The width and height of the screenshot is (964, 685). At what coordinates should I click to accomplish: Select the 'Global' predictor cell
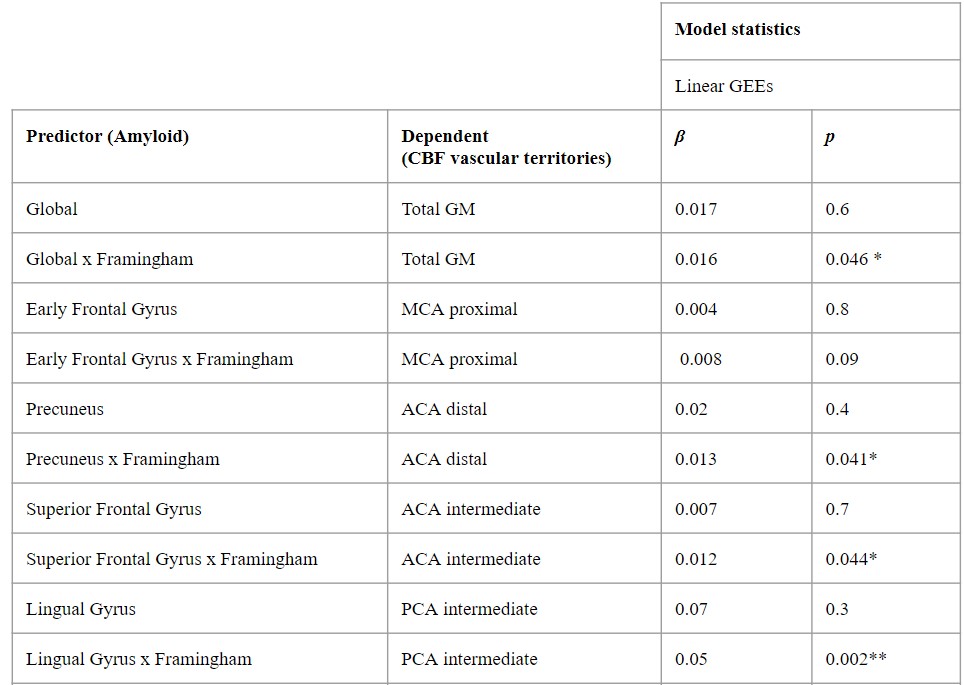[52, 209]
